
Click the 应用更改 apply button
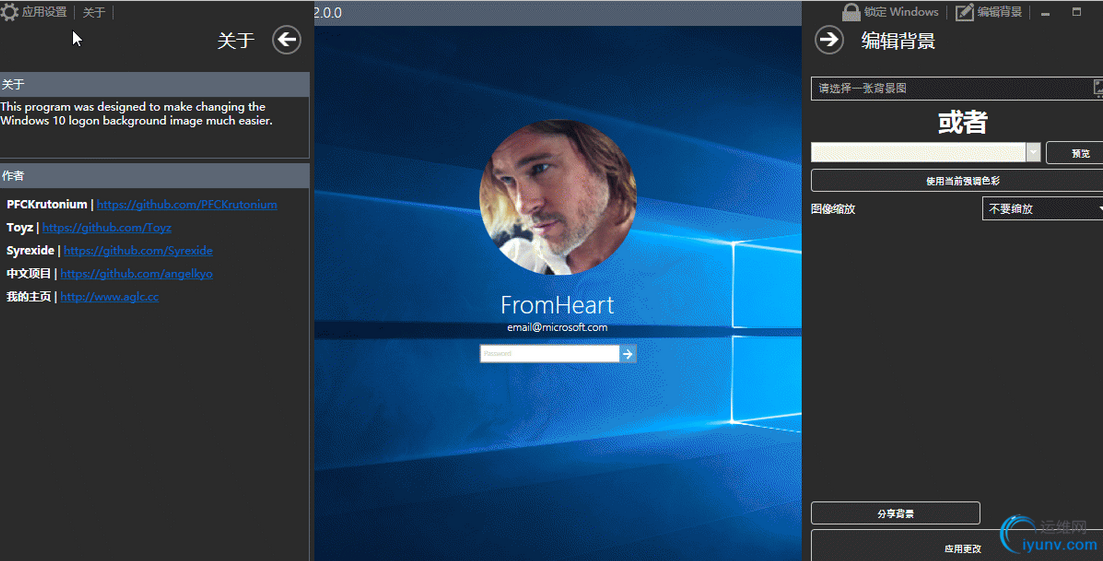pyautogui.click(x=957, y=548)
